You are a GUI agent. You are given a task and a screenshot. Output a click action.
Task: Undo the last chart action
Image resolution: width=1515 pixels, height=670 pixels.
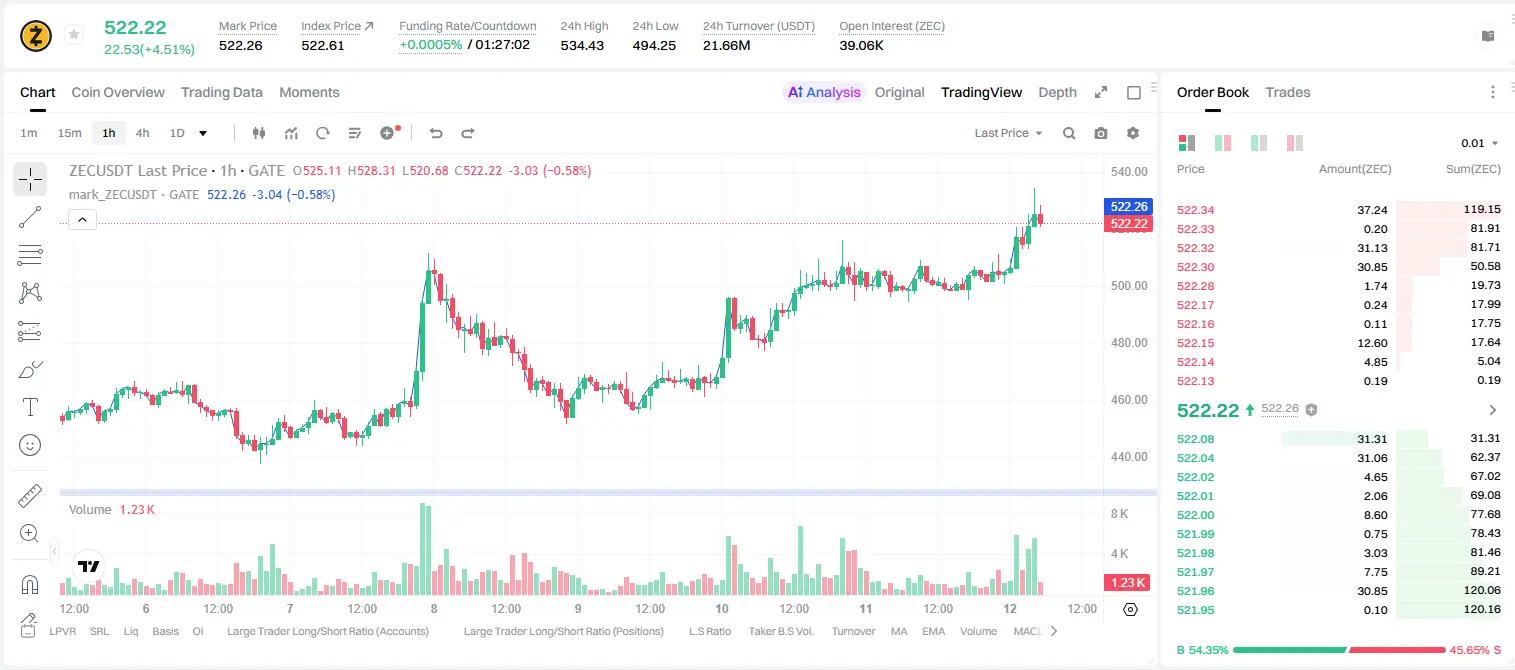[x=435, y=133]
